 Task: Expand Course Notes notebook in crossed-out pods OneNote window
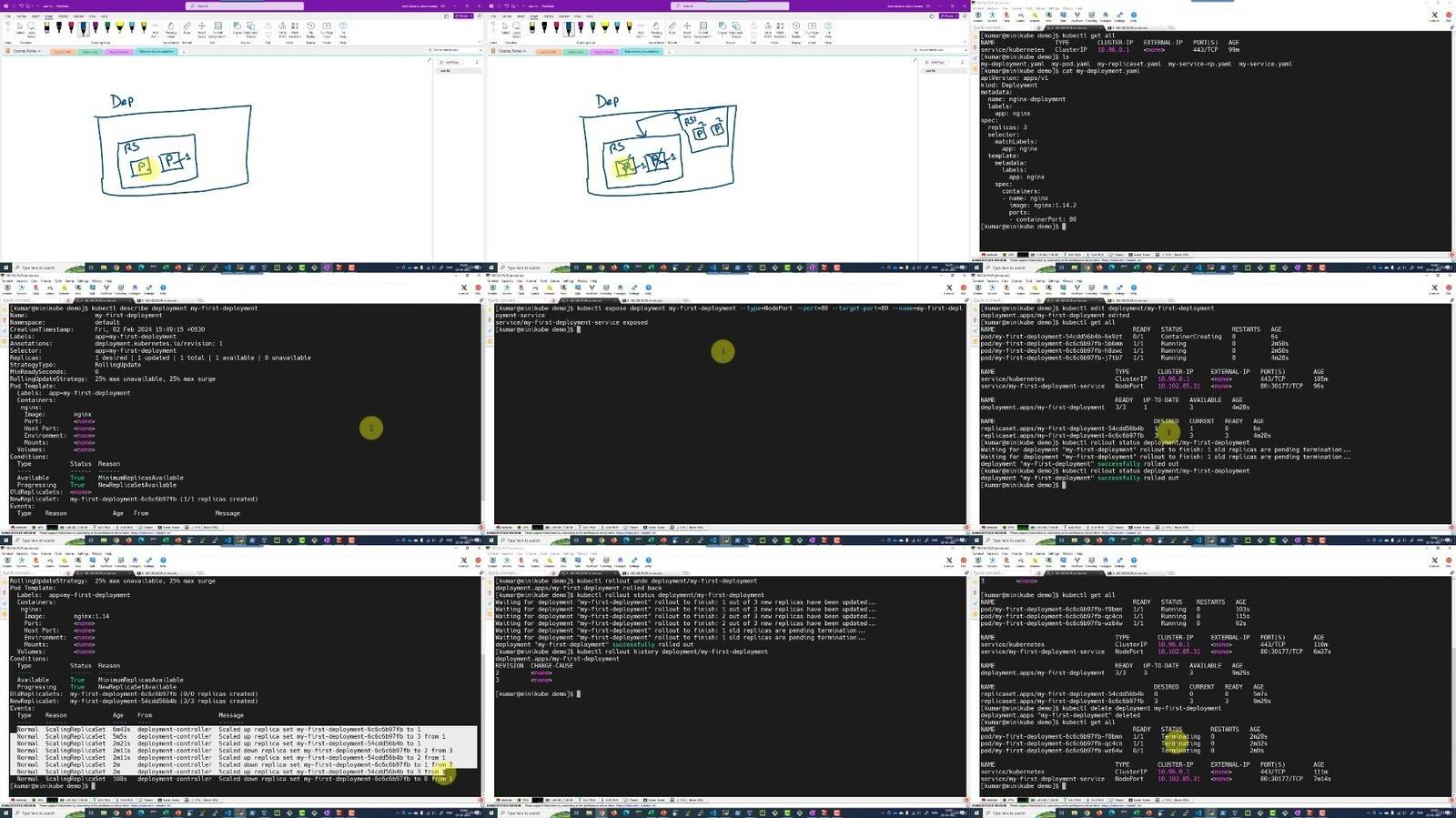[511, 51]
